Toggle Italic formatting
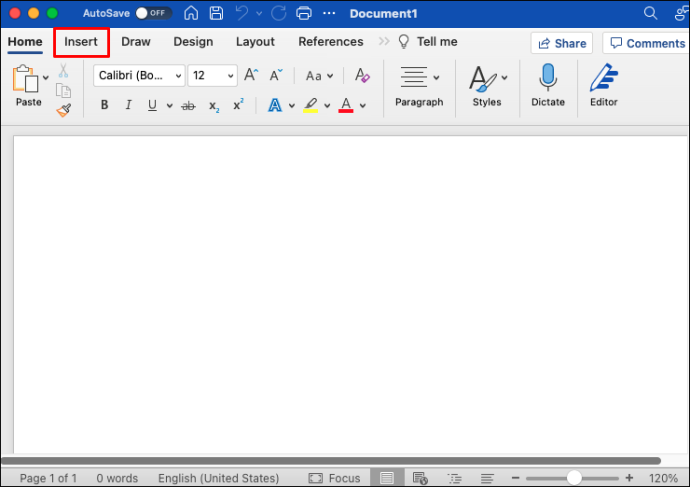Viewport: 690px width, 487px height. (128, 105)
